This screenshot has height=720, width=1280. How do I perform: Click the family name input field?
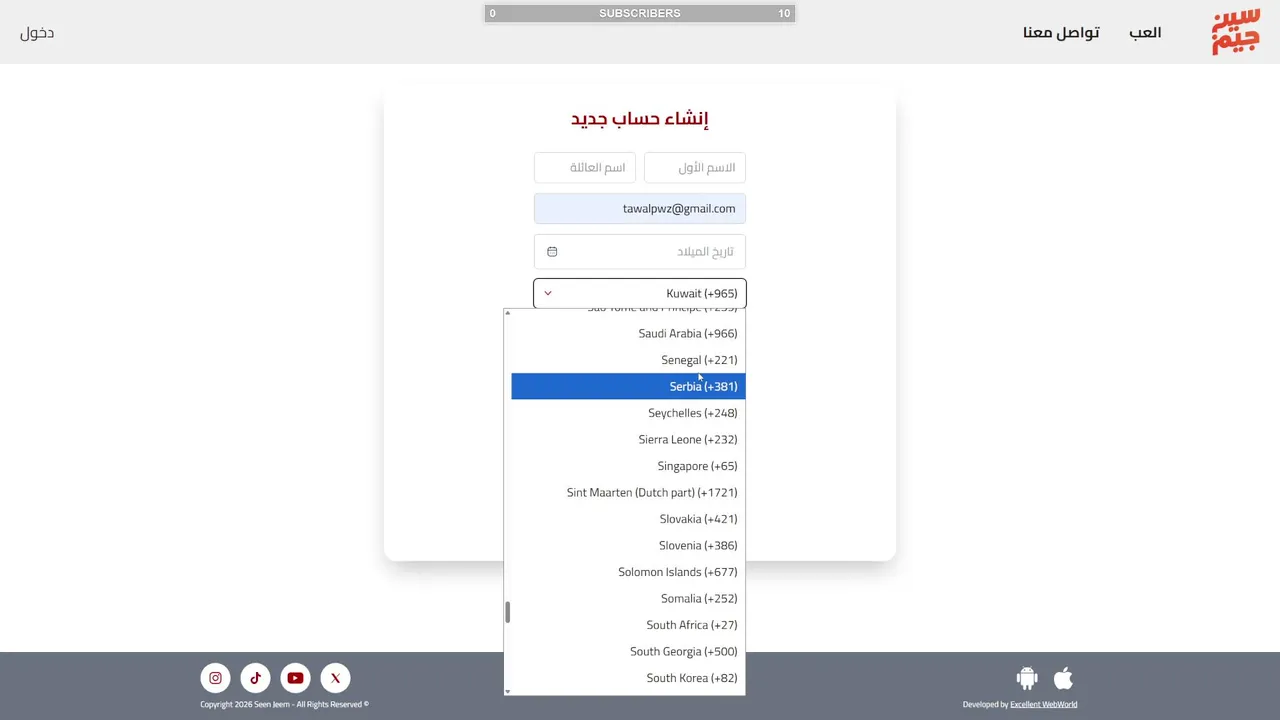click(585, 167)
